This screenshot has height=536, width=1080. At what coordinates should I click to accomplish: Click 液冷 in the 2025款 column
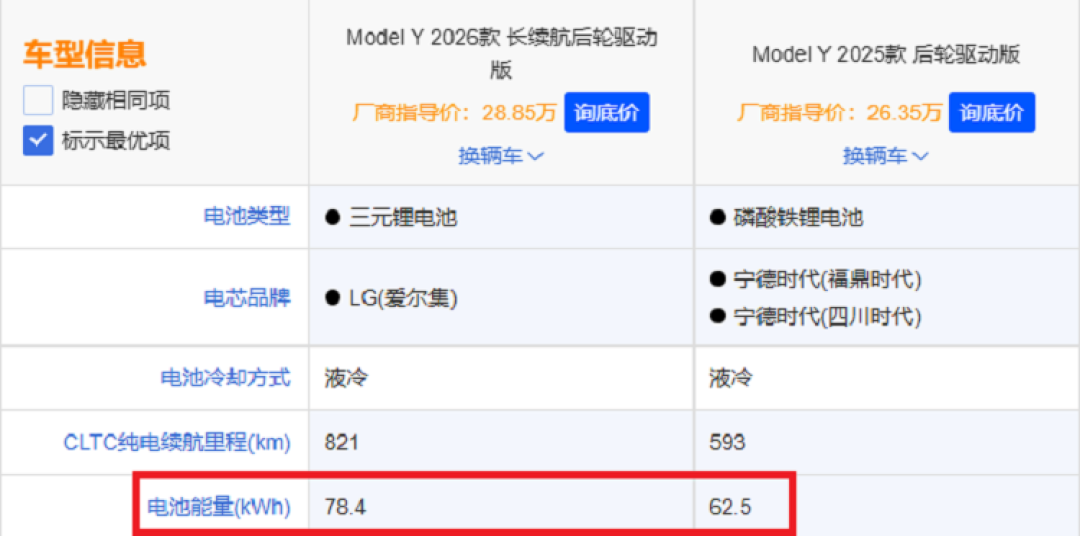730,378
